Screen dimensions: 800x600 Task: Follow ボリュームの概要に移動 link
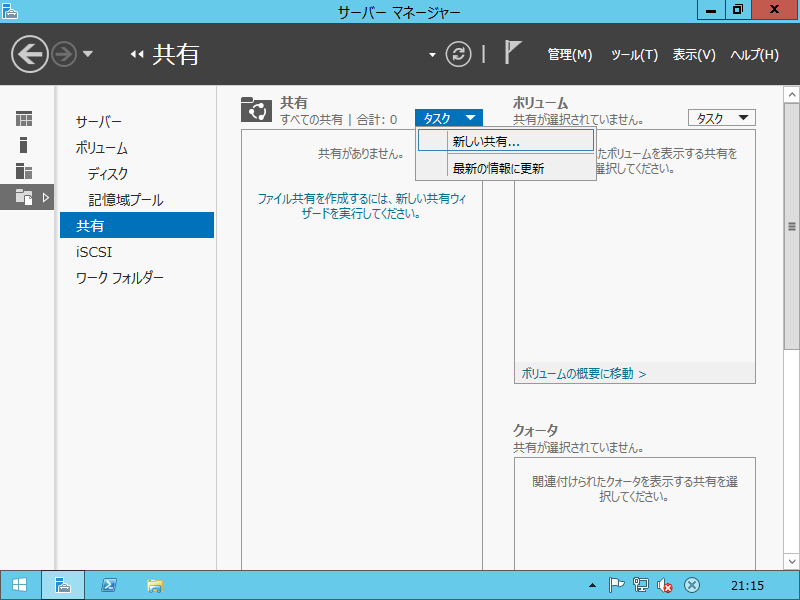[584, 374]
